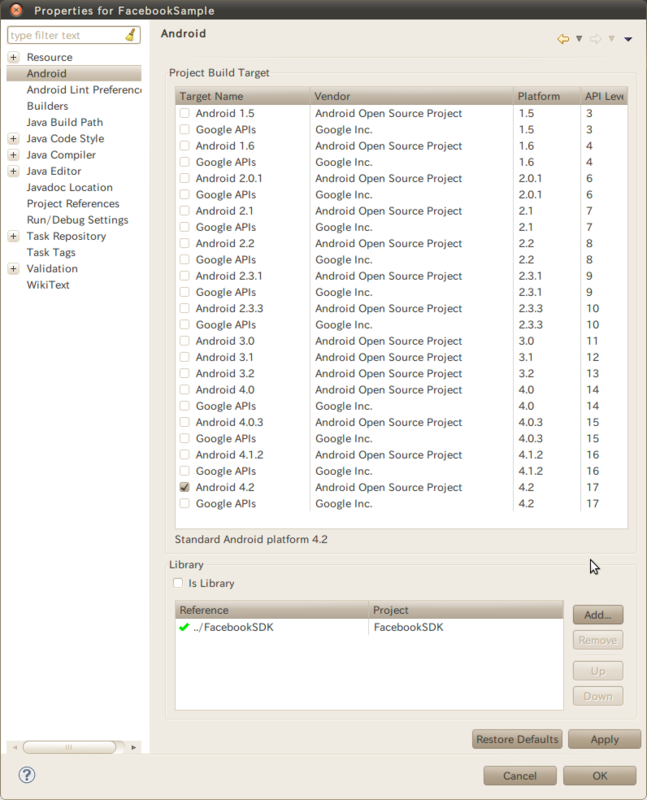Screen dimensions: 647x800
Task: Sort by Vendor column header
Action: click(x=411, y=96)
